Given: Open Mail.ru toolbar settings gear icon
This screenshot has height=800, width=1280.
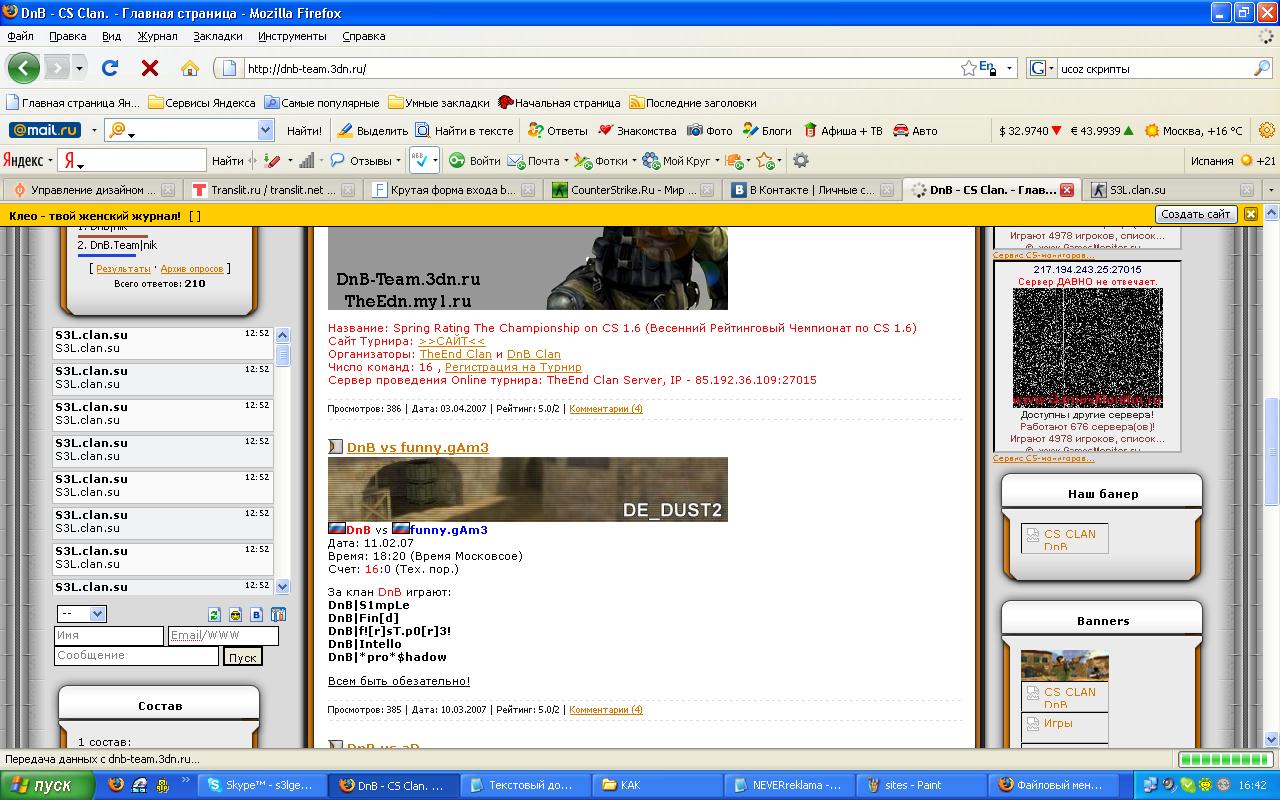Looking at the screenshot, I should (1267, 130).
